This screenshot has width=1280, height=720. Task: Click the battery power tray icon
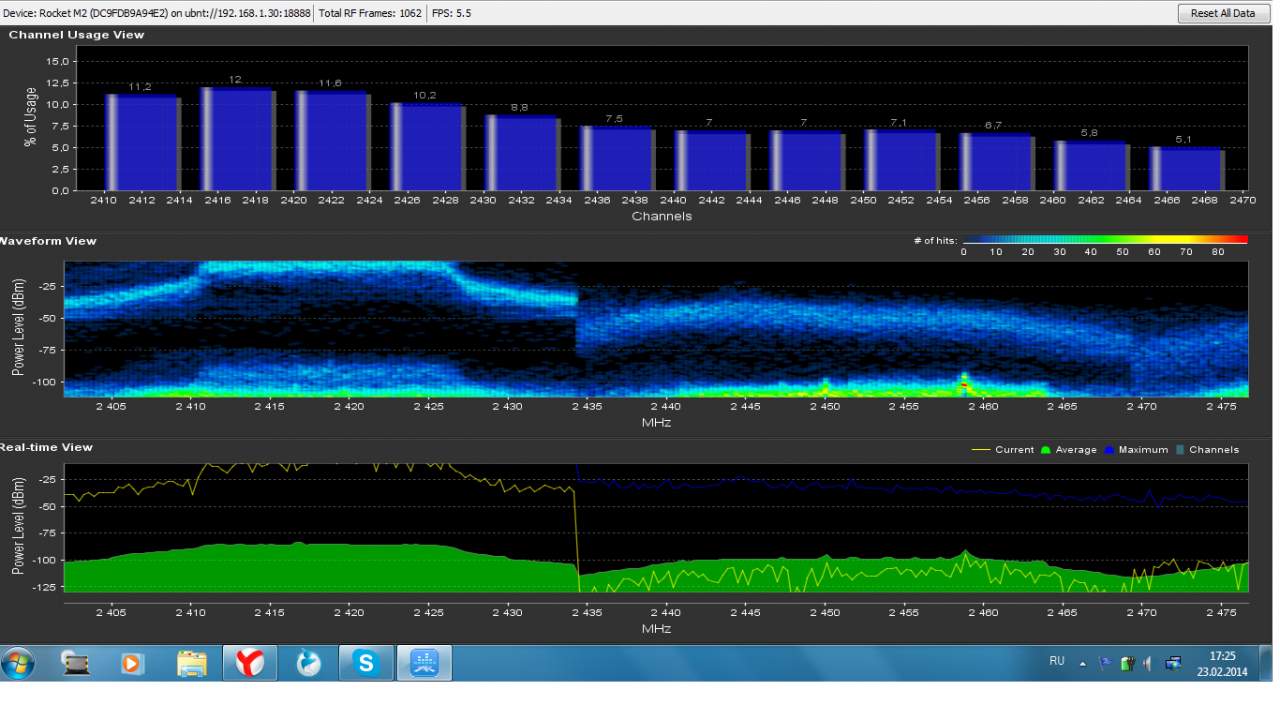click(x=1127, y=662)
